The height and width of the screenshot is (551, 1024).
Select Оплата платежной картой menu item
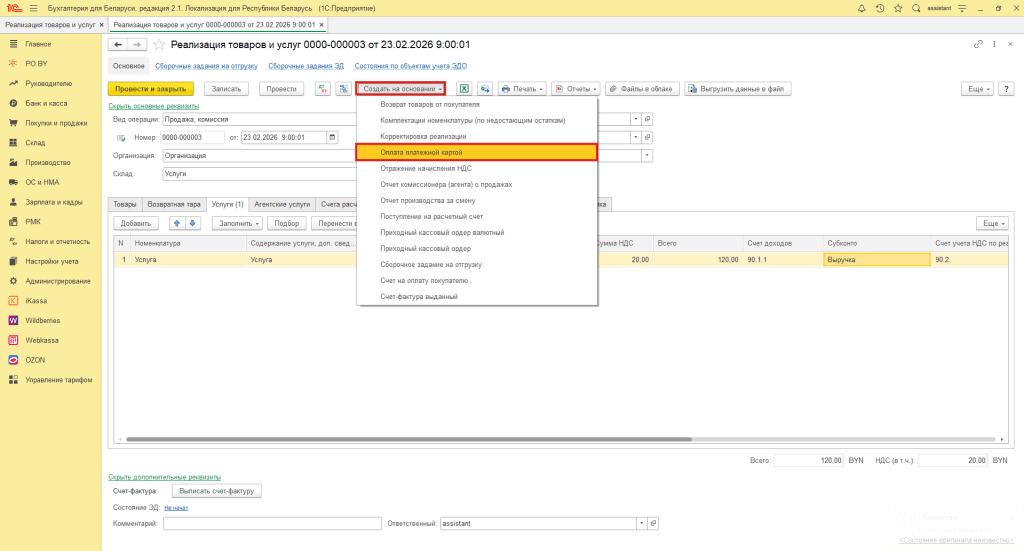click(476, 153)
